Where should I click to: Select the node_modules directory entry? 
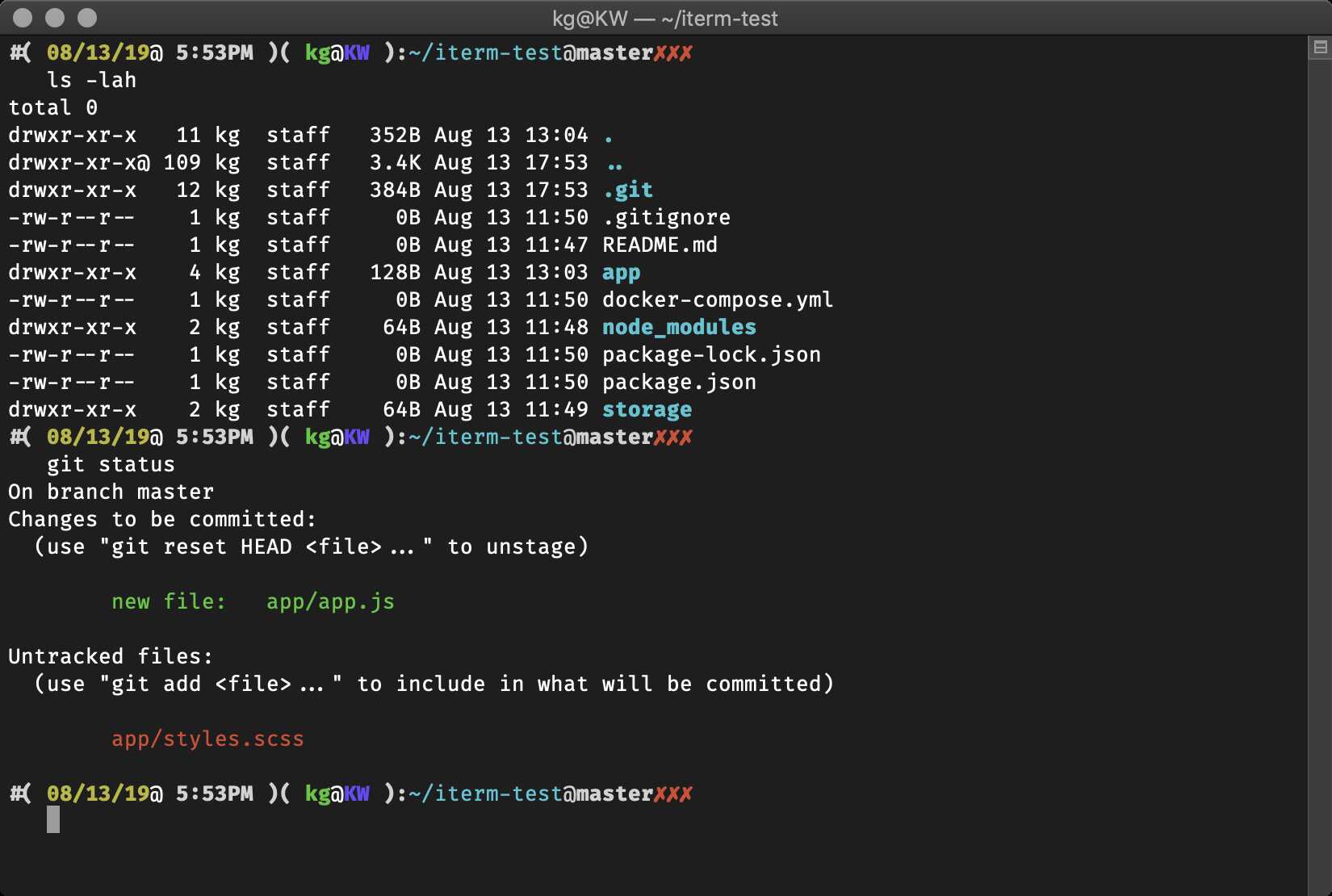pyautogui.click(x=679, y=327)
